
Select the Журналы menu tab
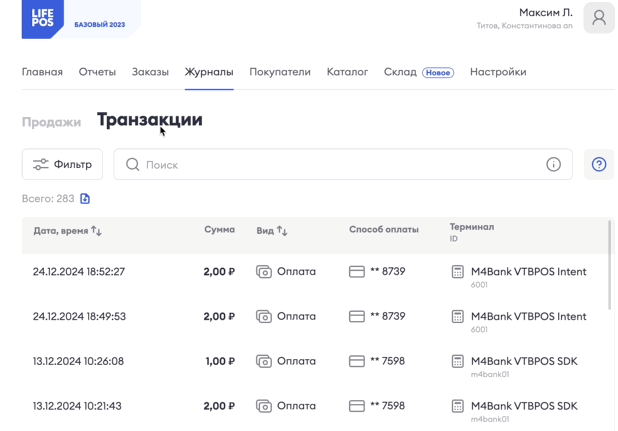tap(209, 72)
